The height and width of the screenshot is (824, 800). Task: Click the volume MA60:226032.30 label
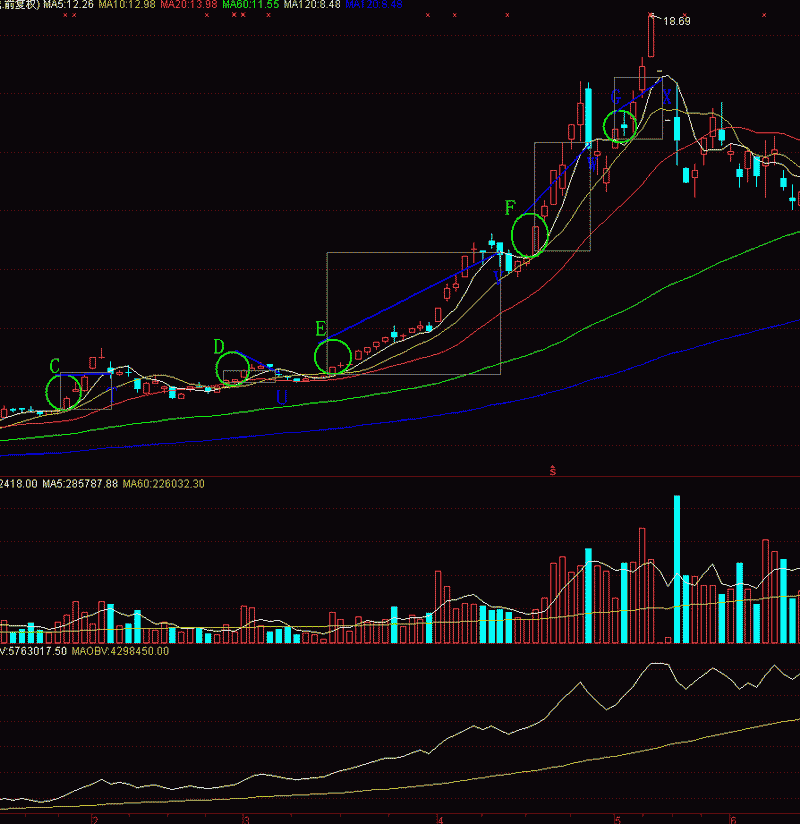point(162,484)
